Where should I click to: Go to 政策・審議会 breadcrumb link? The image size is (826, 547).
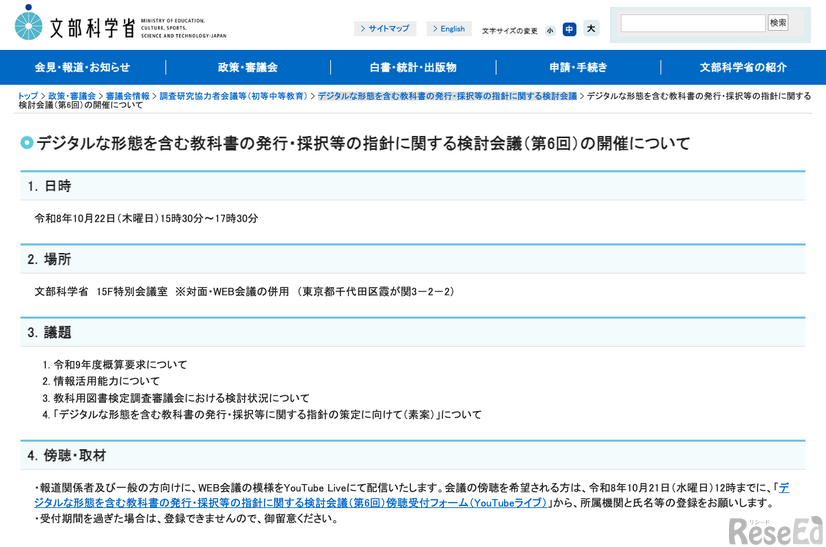(x=72, y=96)
